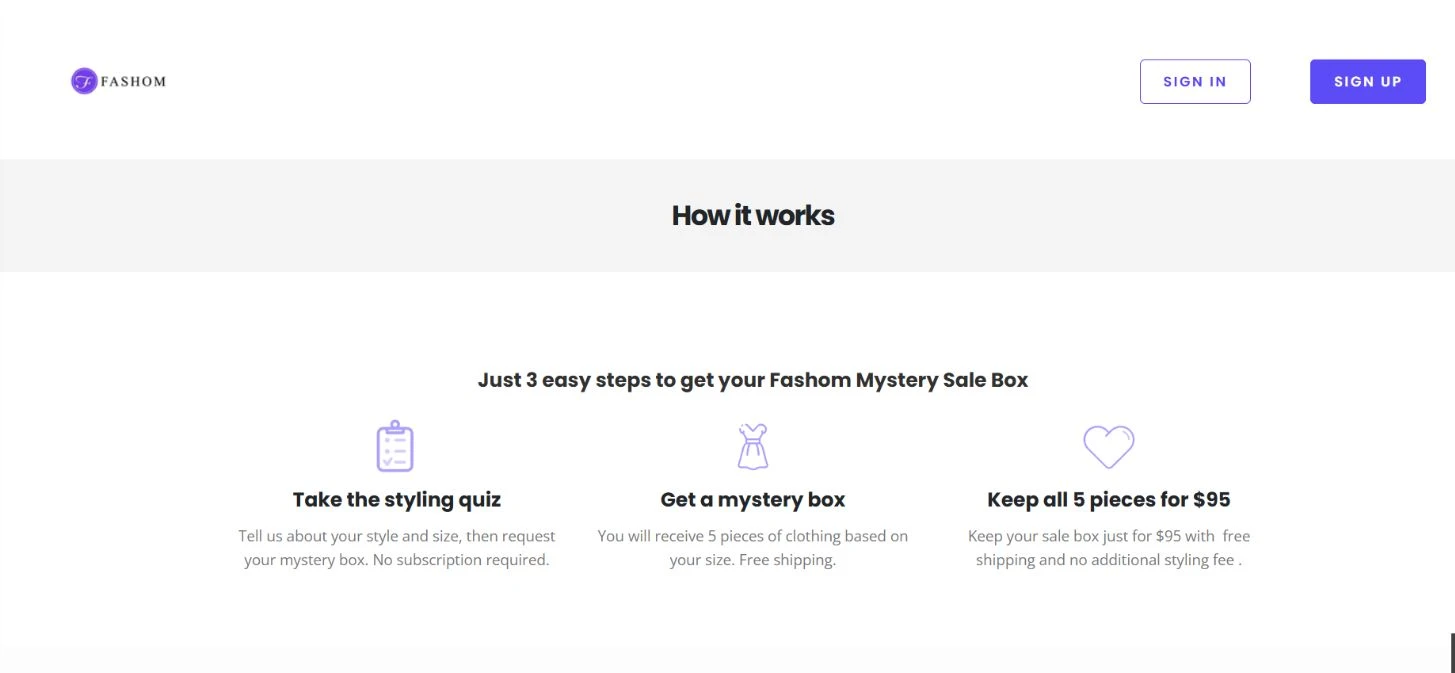Click the Fashom logo
The width and height of the screenshot is (1455, 673).
tap(118, 81)
